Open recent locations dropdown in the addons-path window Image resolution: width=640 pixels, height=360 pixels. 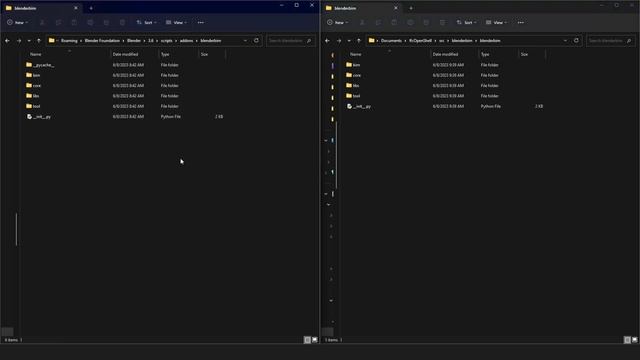pos(29,41)
